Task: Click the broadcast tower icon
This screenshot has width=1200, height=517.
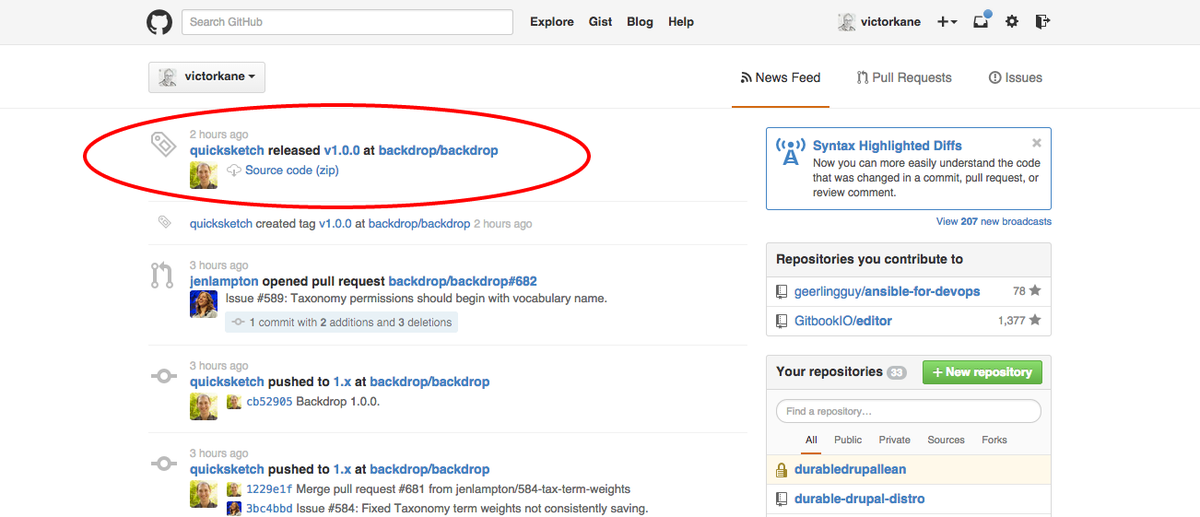Action: pos(790,153)
